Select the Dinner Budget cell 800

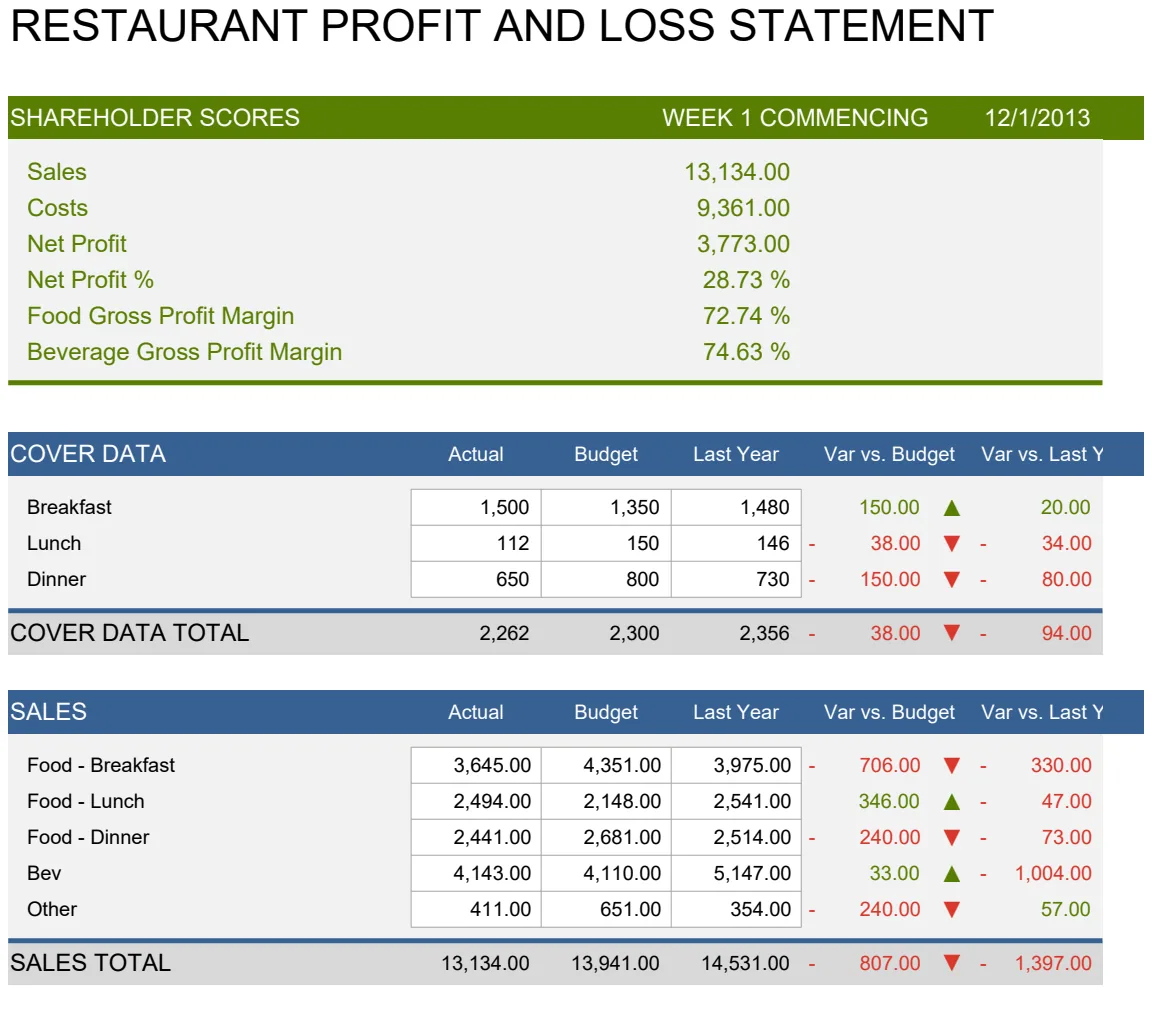point(606,579)
